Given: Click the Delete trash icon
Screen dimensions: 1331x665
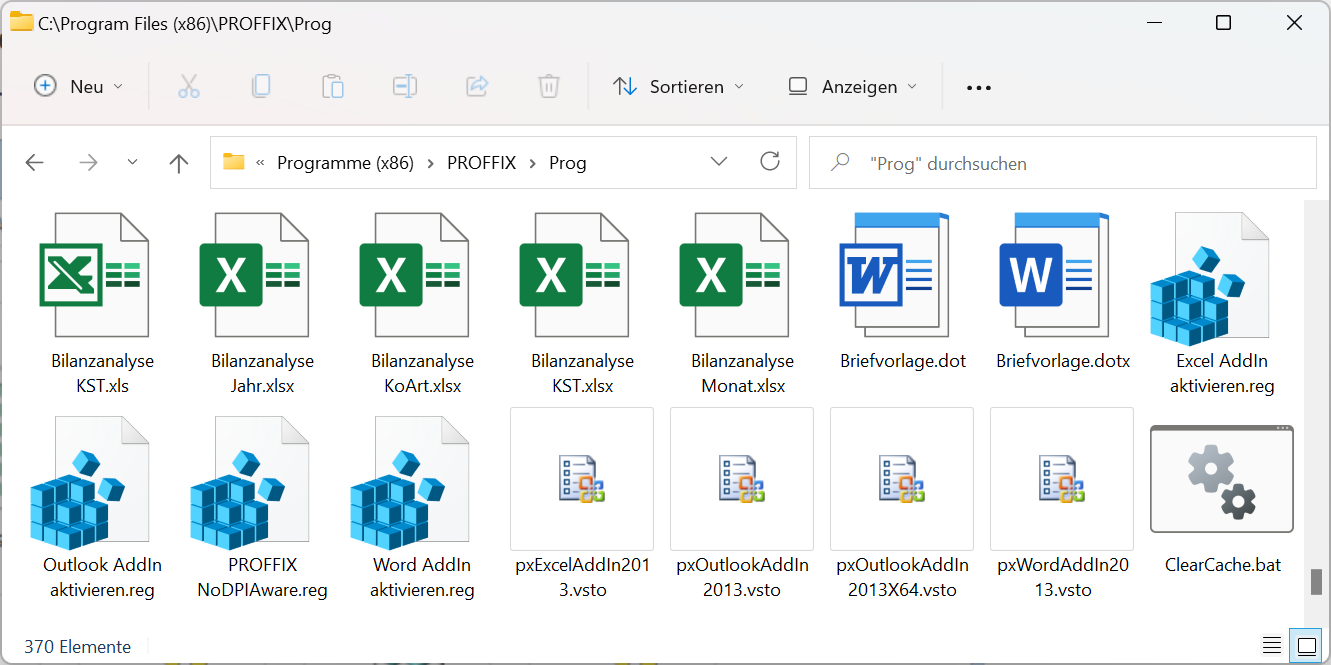Looking at the screenshot, I should click(549, 86).
